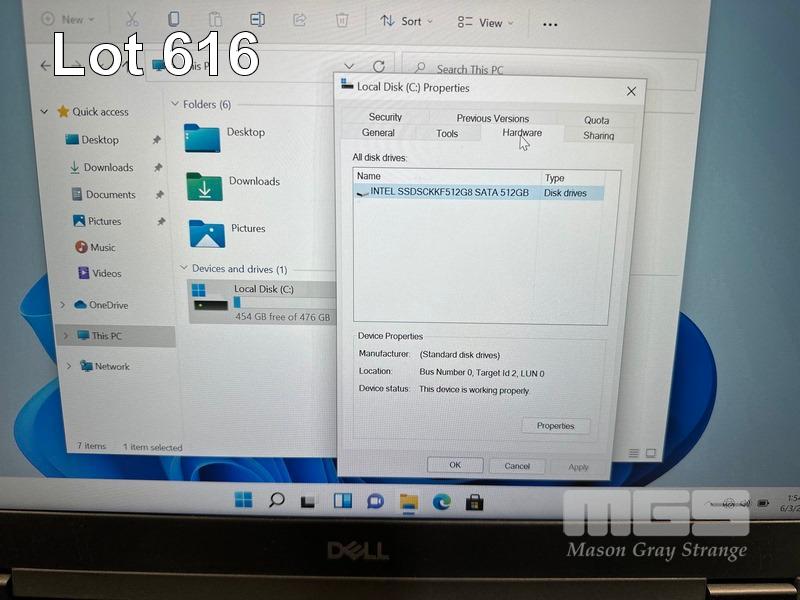Click the Rename icon in toolbar
800x600 pixels.
pos(257,20)
